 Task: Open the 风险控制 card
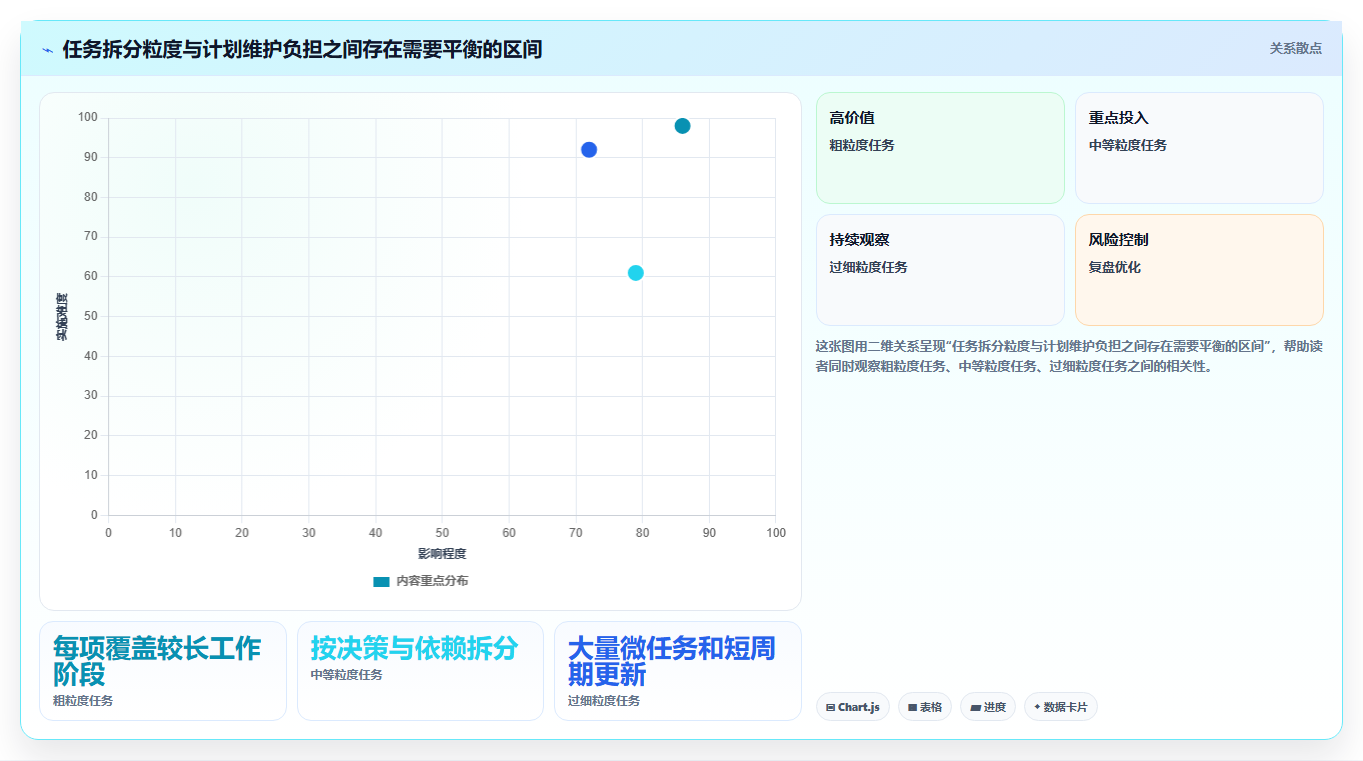(x=1199, y=270)
